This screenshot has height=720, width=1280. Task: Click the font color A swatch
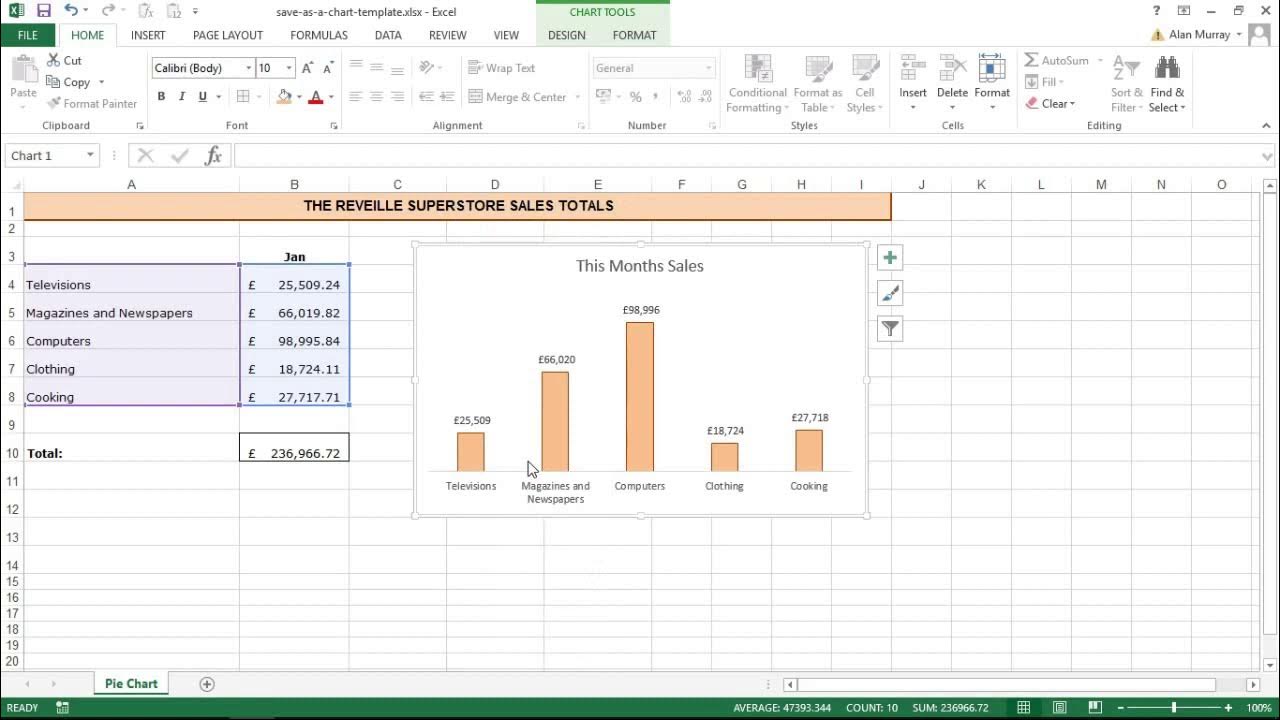coord(316,97)
